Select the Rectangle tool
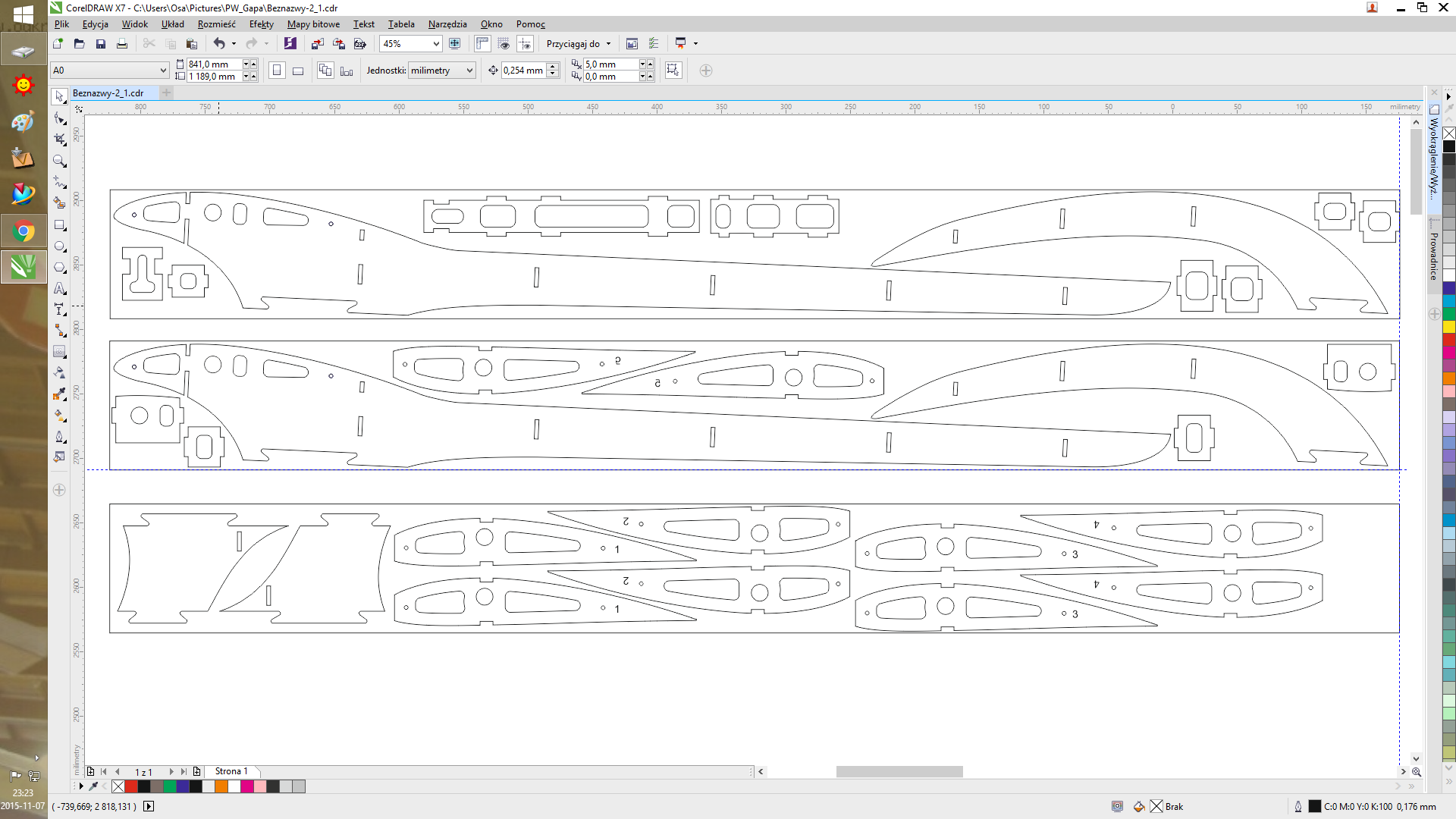 pyautogui.click(x=59, y=225)
